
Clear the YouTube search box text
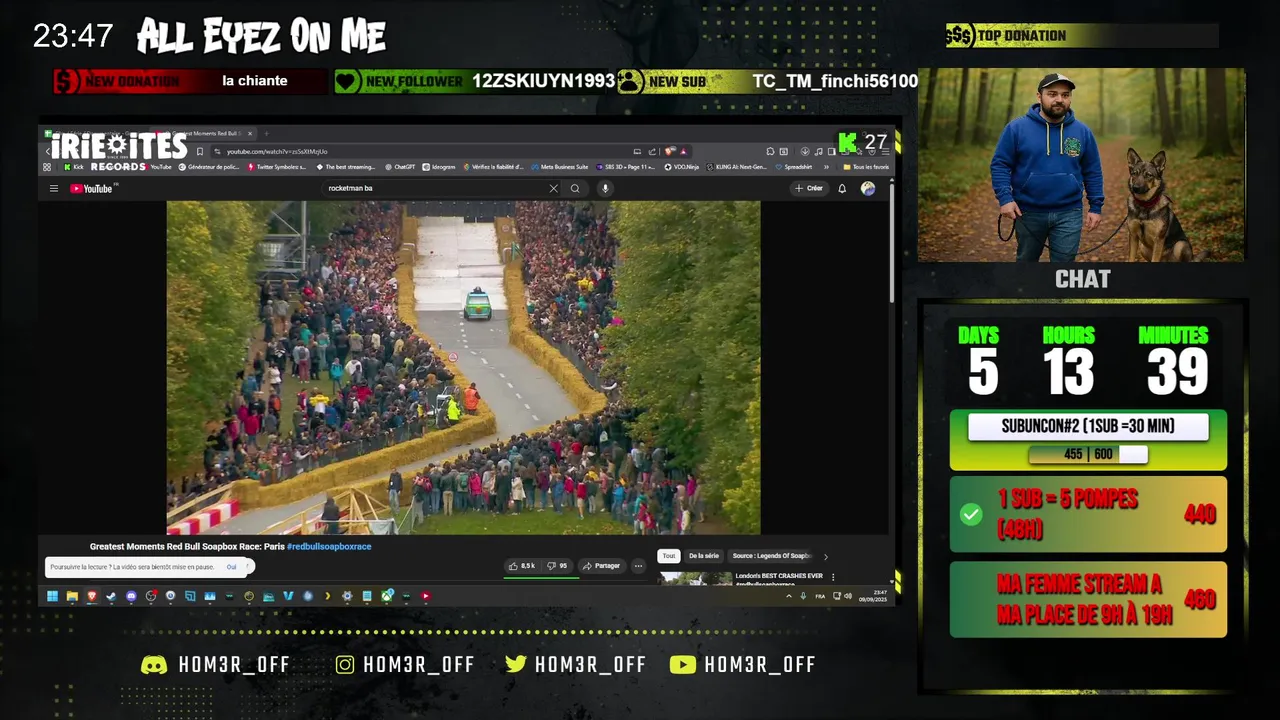(553, 188)
